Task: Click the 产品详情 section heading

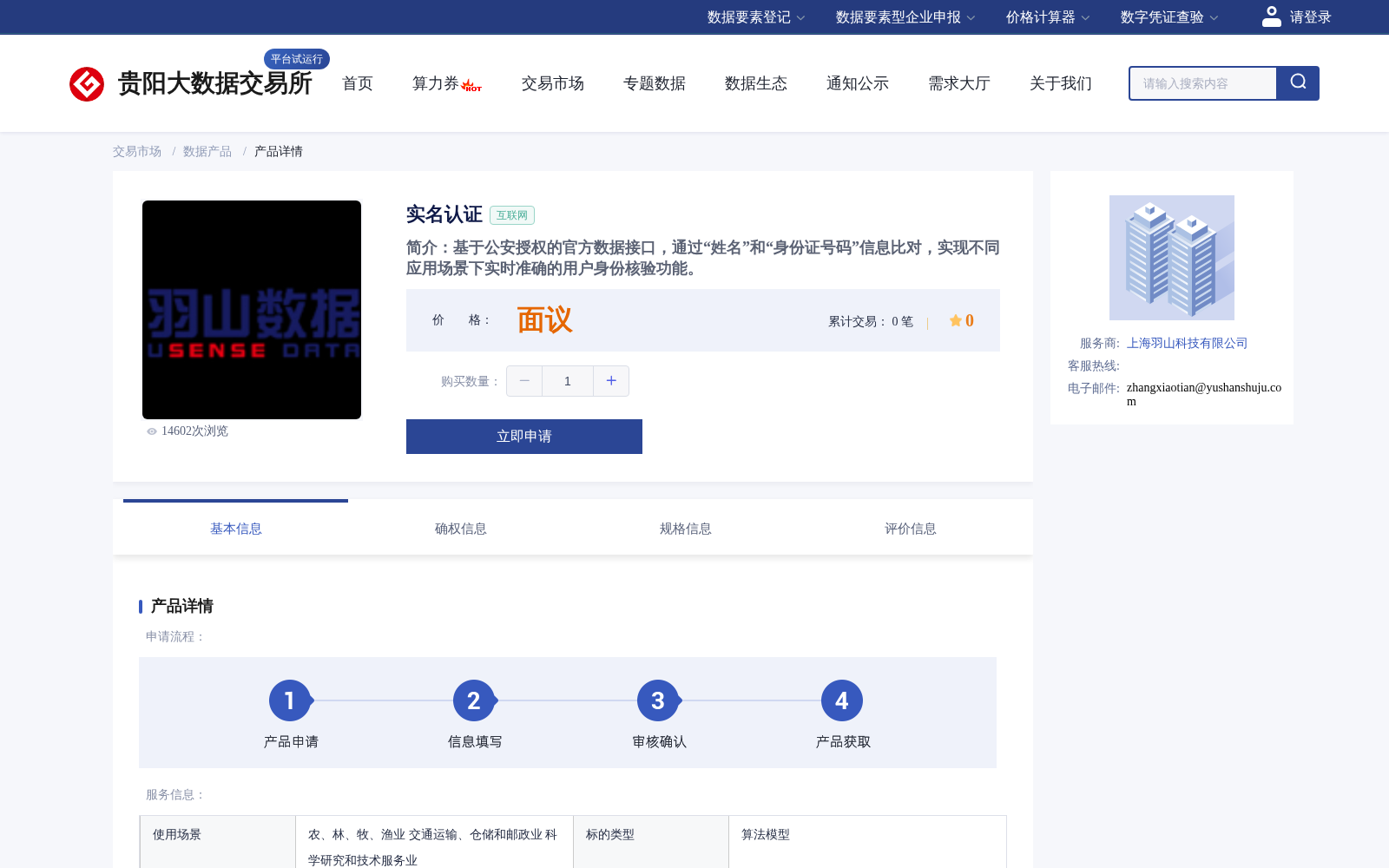Action: point(182,606)
